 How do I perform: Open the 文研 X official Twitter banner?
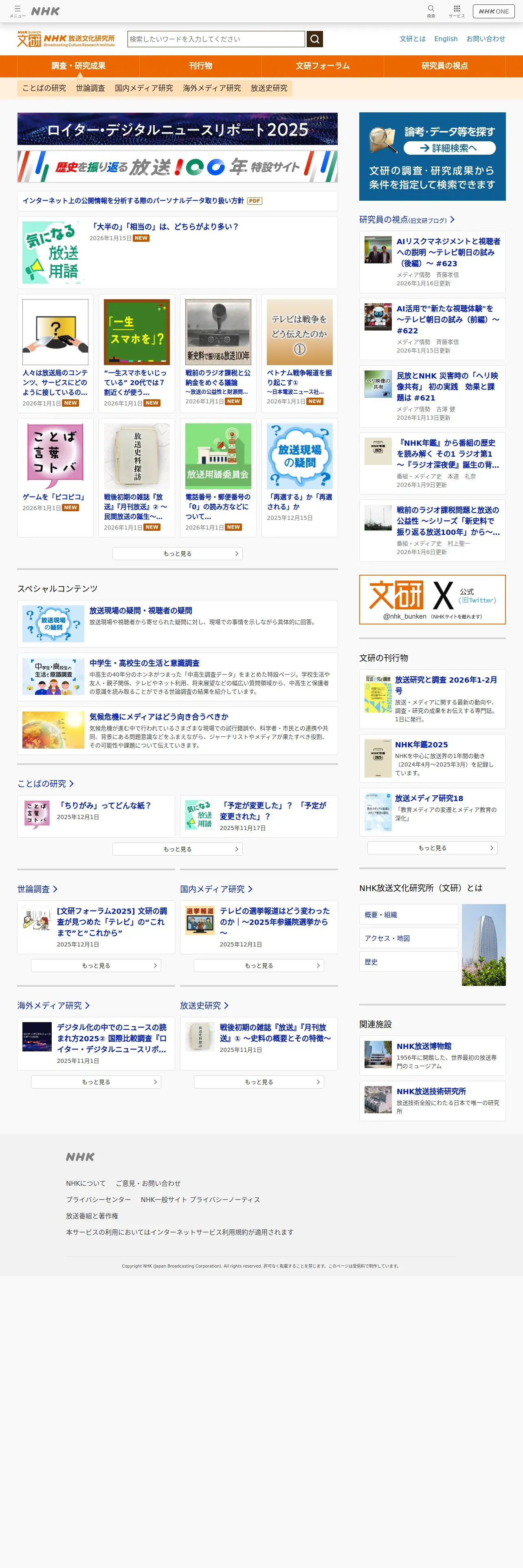click(432, 600)
